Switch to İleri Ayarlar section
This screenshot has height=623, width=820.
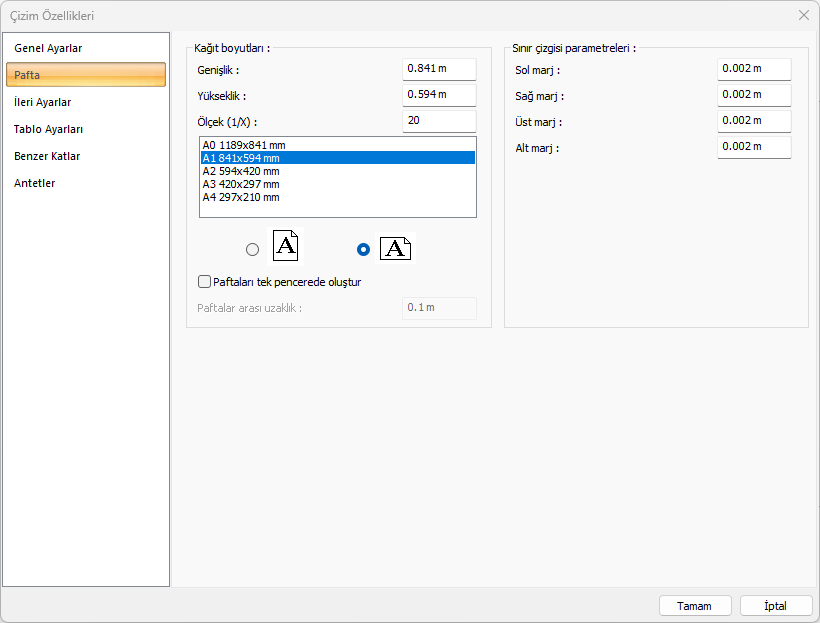42,102
